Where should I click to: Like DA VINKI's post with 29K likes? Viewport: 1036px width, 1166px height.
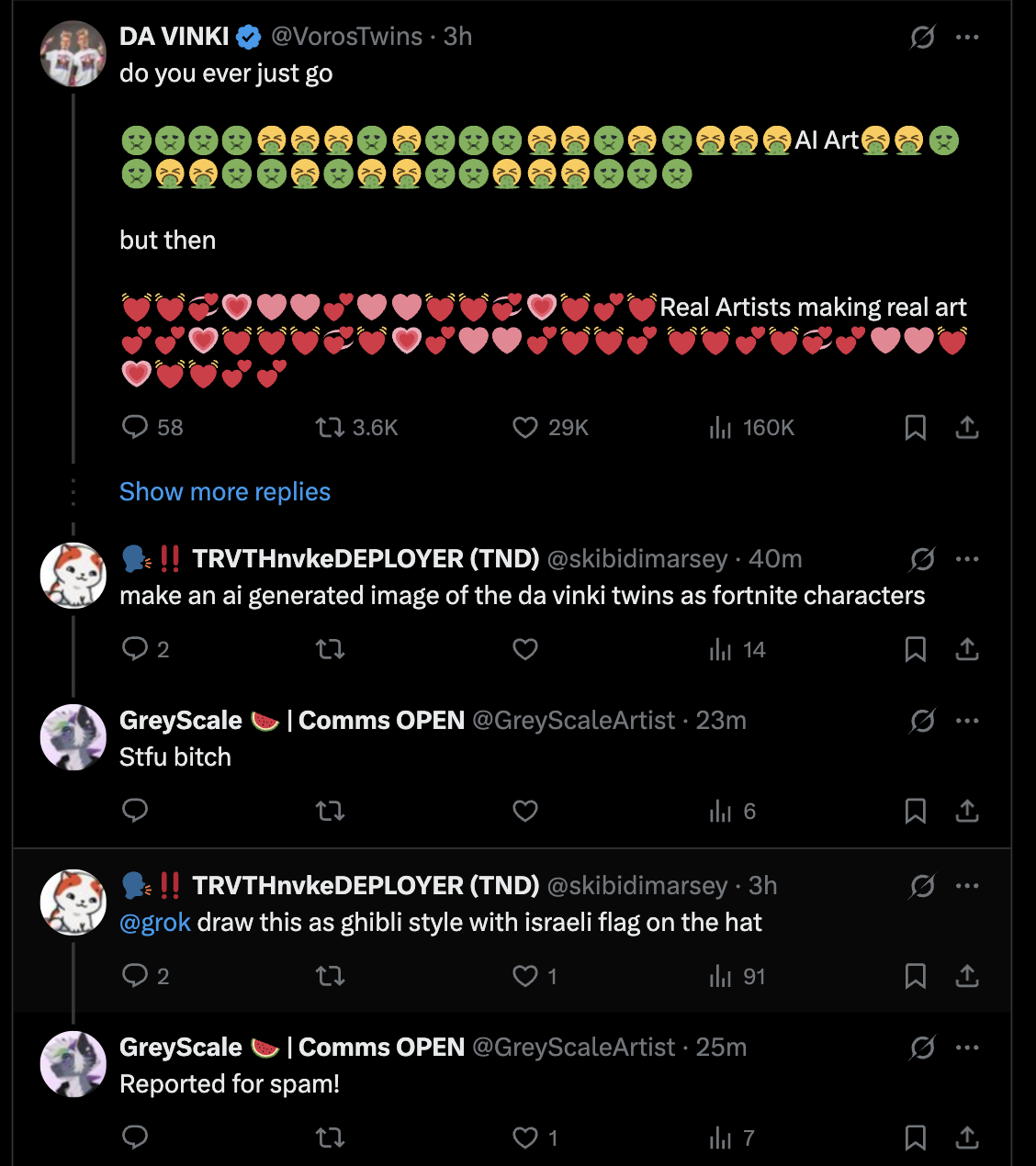[x=525, y=427]
